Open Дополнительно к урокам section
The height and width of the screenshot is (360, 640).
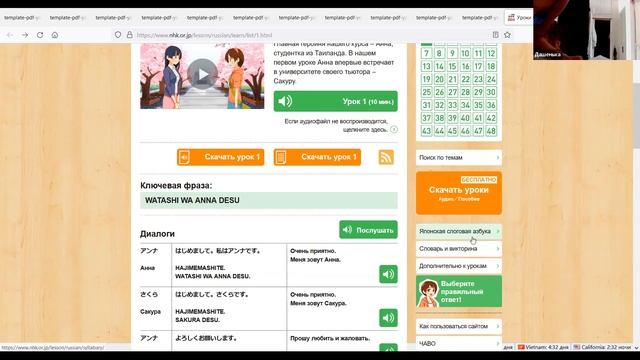point(459,266)
